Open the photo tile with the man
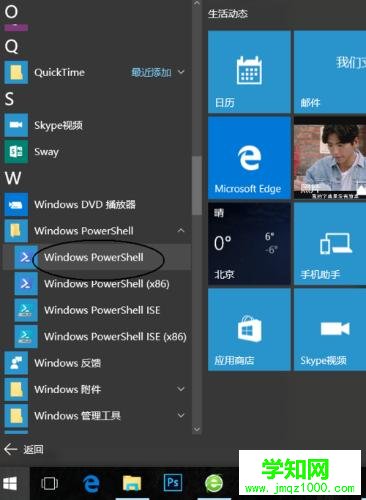 [330, 158]
